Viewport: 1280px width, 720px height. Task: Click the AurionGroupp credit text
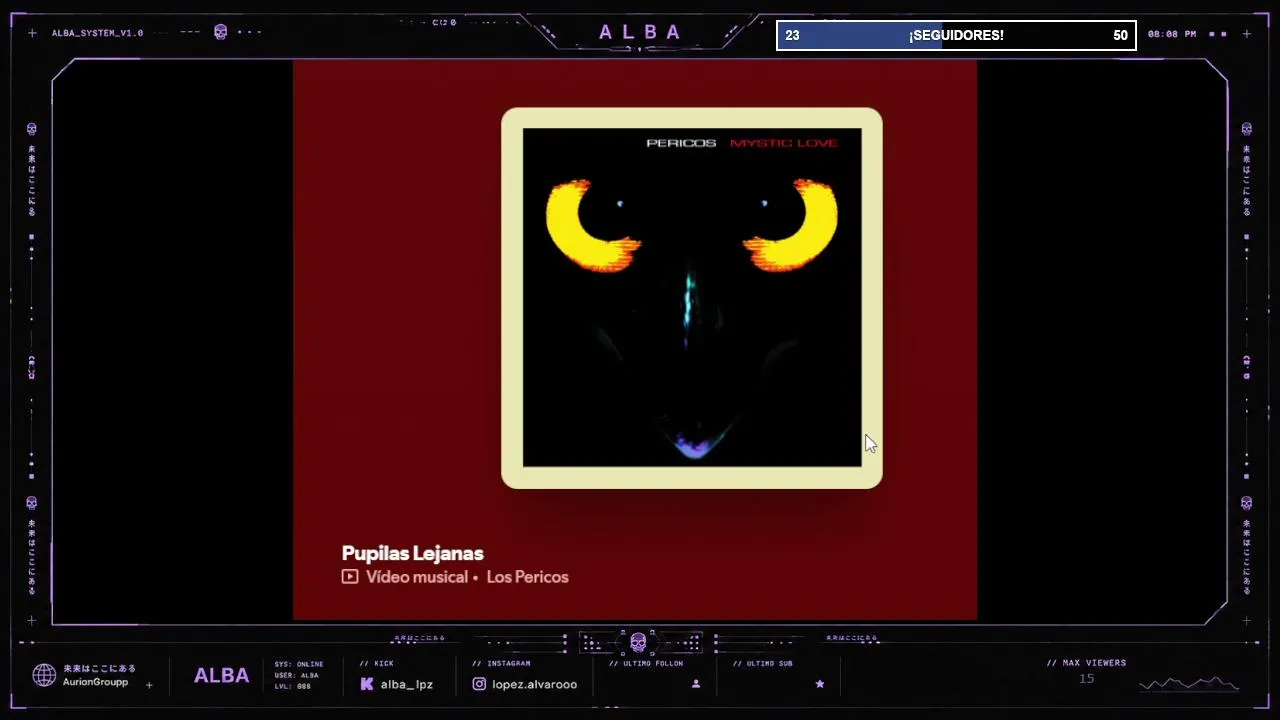coord(95,682)
